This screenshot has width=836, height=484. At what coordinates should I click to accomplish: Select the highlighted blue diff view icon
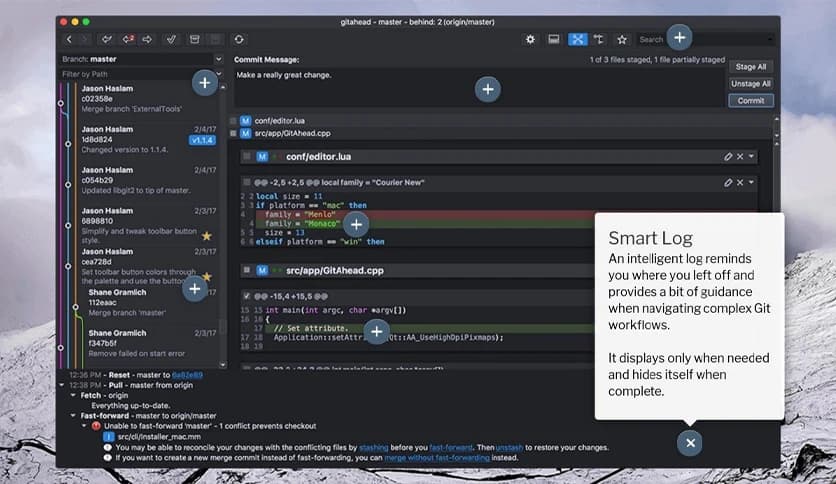pyautogui.click(x=577, y=39)
